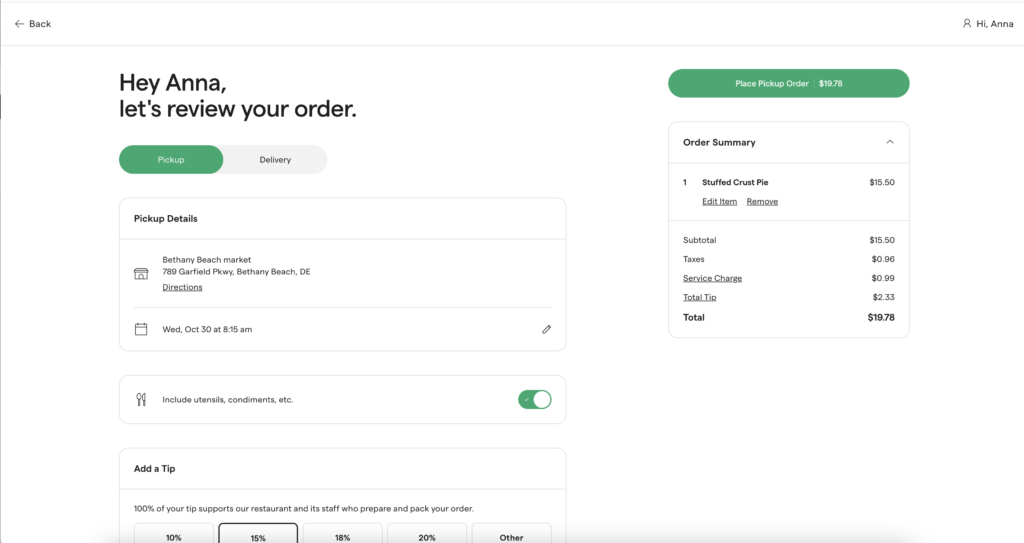The height and width of the screenshot is (543, 1024).
Task: Select the Pickup tab
Action: pos(171,160)
